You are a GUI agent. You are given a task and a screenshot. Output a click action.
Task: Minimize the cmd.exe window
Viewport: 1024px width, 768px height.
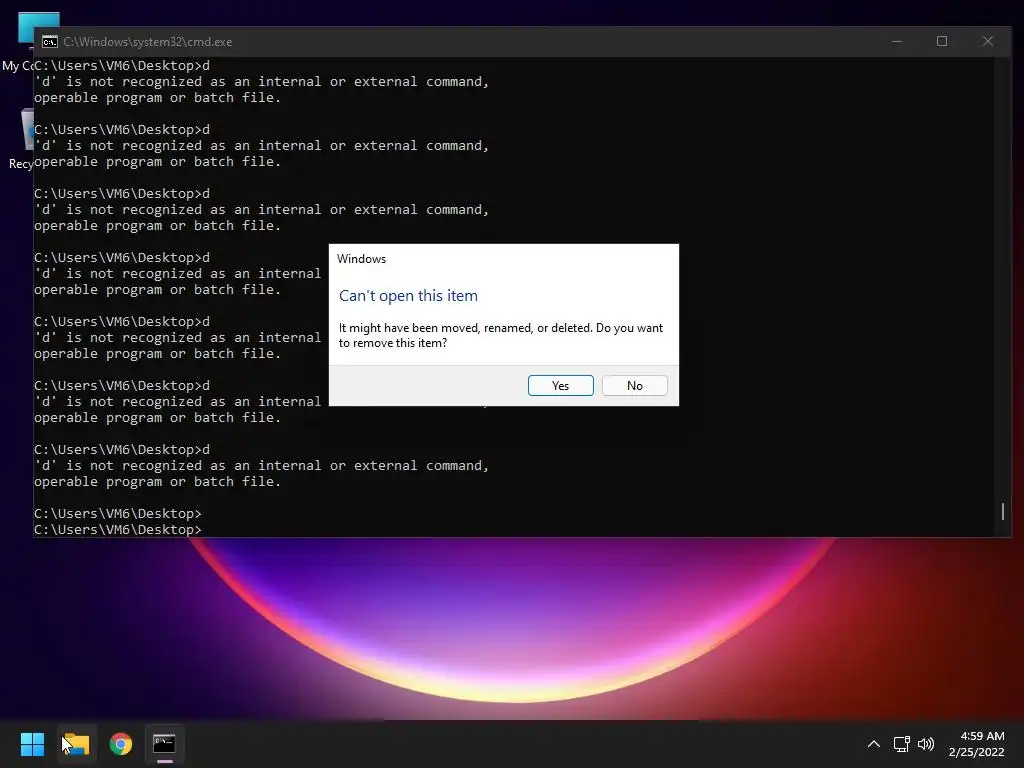click(897, 41)
